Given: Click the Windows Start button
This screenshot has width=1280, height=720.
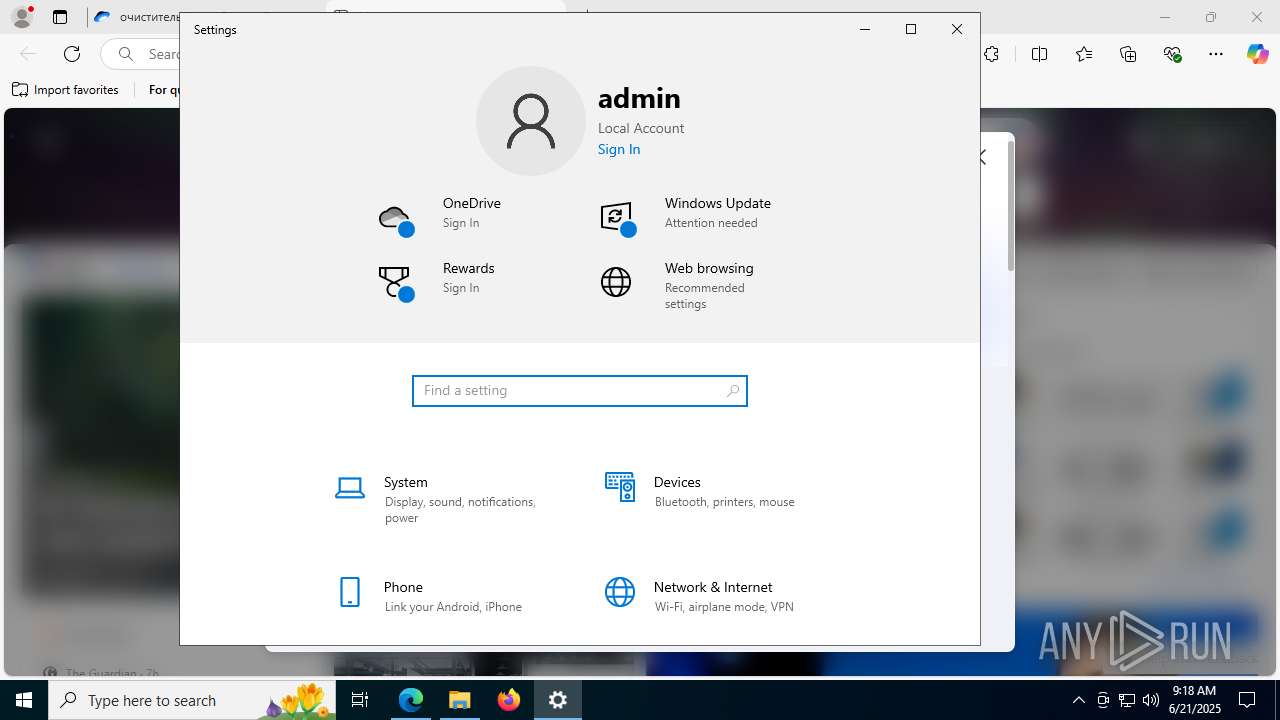Looking at the screenshot, I should pos(24,700).
